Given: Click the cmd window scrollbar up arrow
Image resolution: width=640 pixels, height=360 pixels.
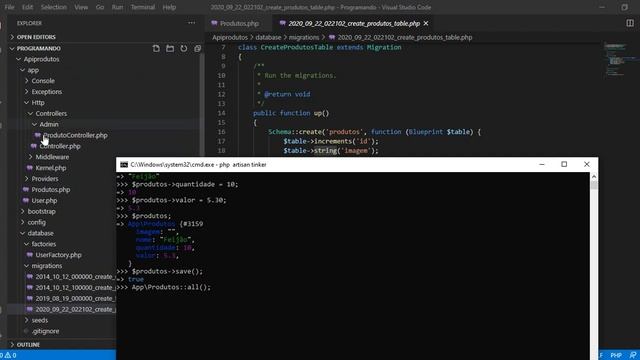Looking at the screenshot, I should point(594,177).
